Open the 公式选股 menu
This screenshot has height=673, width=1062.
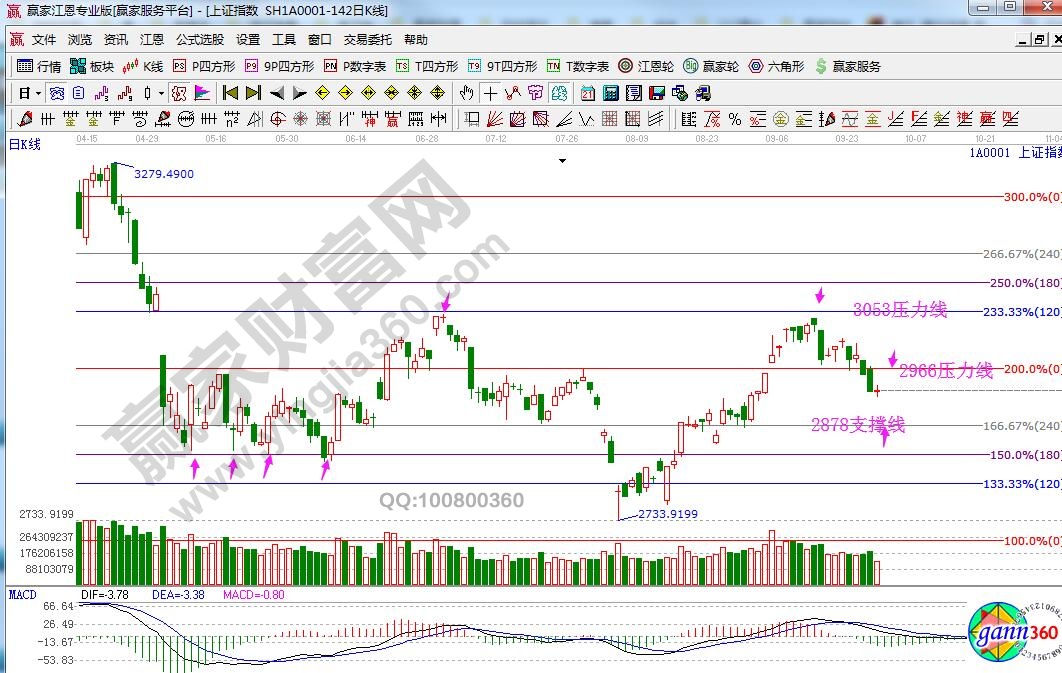(x=200, y=40)
